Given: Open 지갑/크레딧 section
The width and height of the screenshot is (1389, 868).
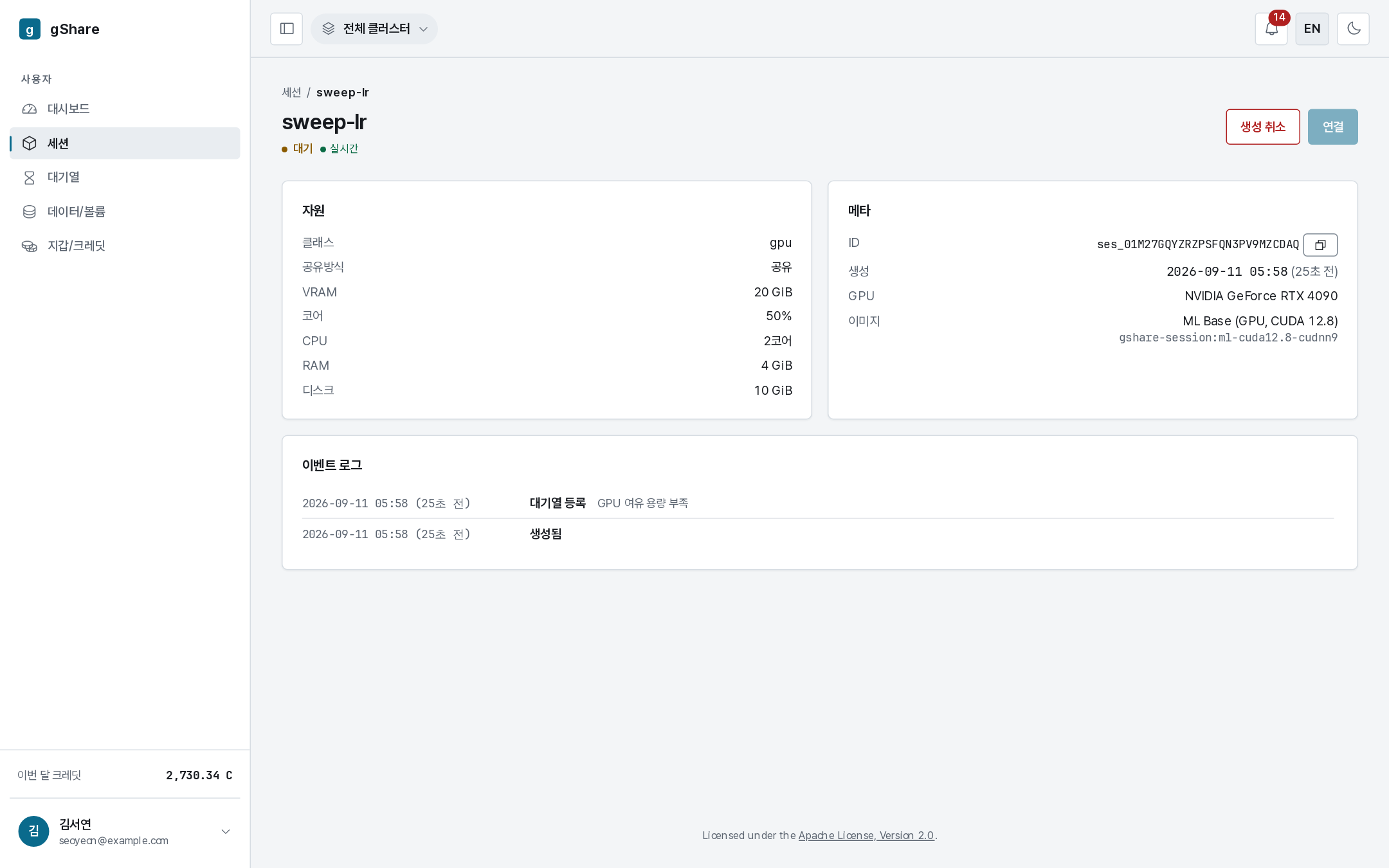Looking at the screenshot, I should 125,246.
